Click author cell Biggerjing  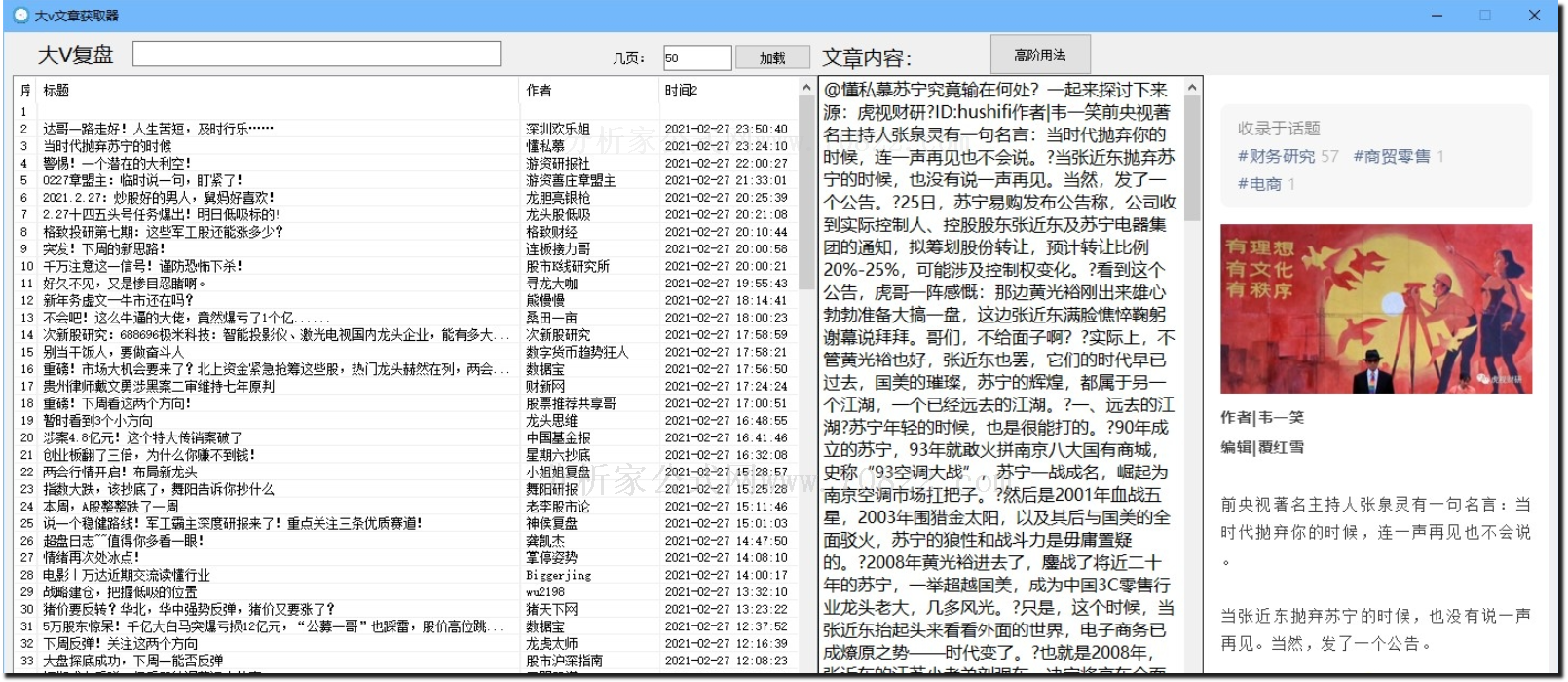point(558,575)
